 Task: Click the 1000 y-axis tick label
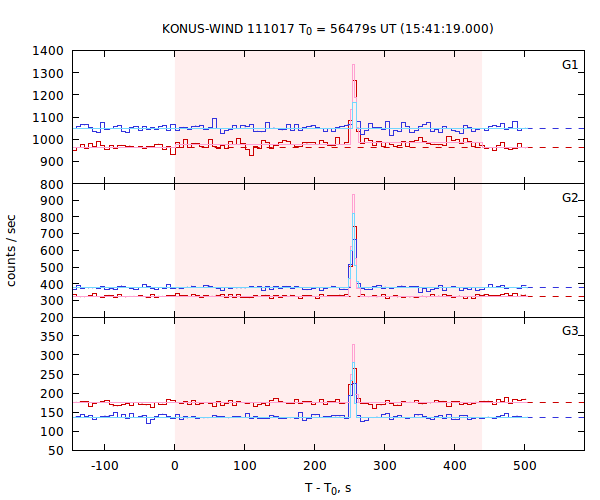coord(48,140)
